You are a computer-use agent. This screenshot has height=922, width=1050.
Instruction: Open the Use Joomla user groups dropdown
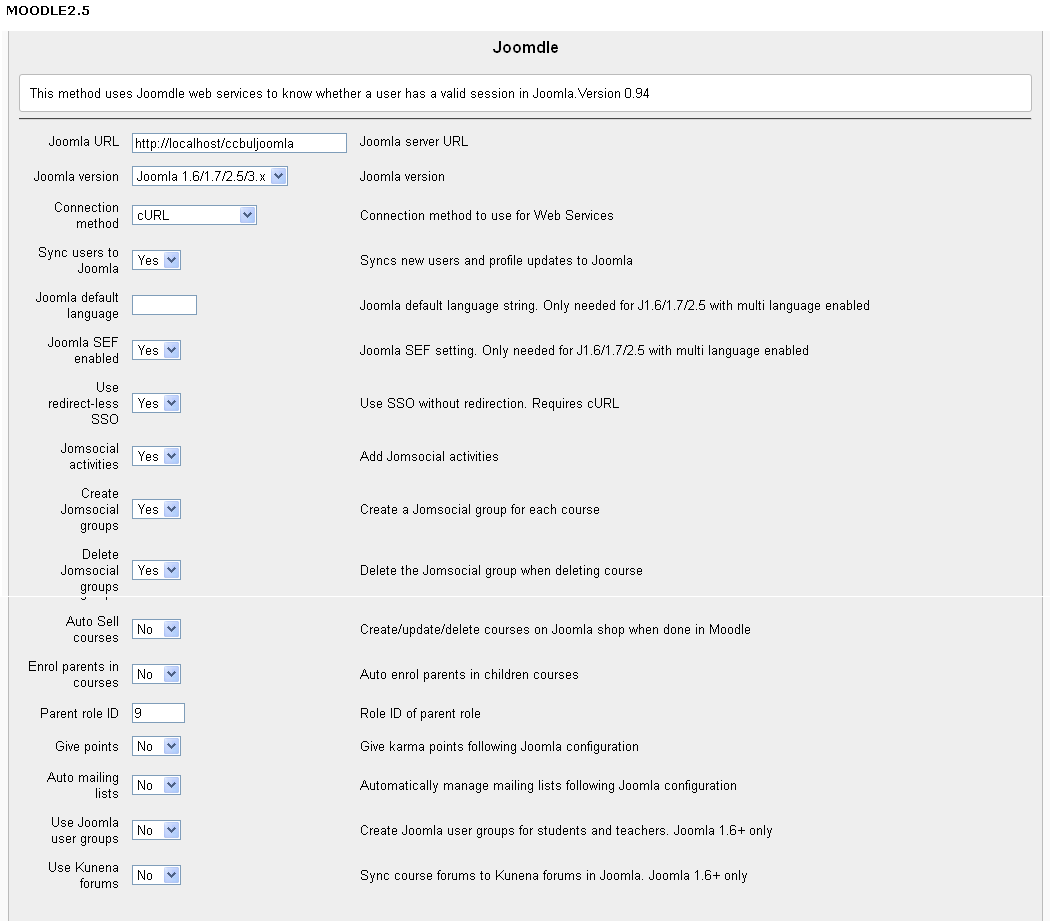[156, 830]
